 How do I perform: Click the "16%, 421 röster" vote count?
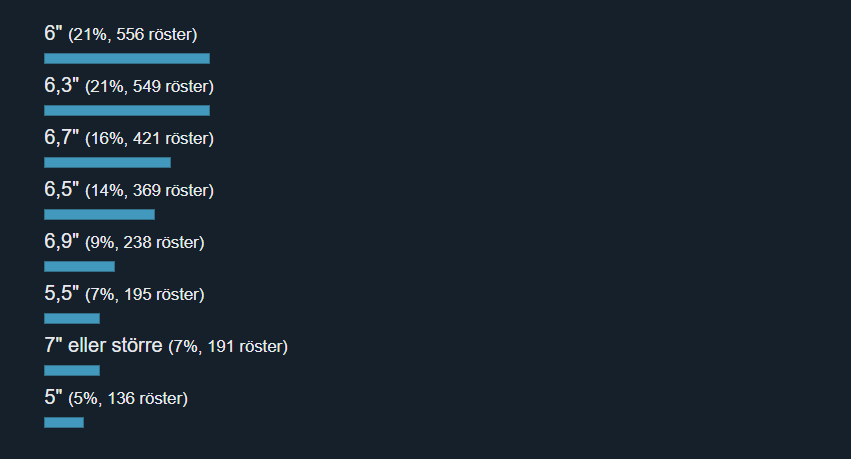pyautogui.click(x=149, y=139)
